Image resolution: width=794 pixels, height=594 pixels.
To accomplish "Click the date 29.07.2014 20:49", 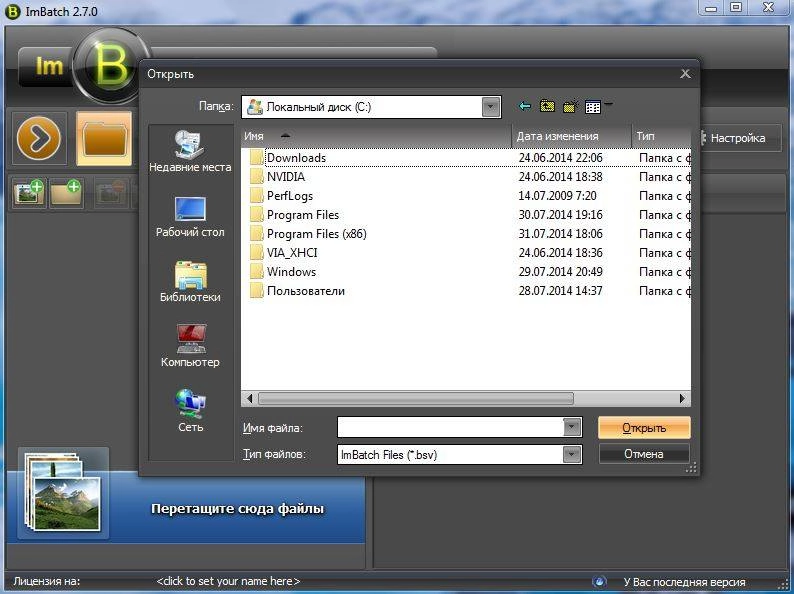I will pyautogui.click(x=560, y=272).
